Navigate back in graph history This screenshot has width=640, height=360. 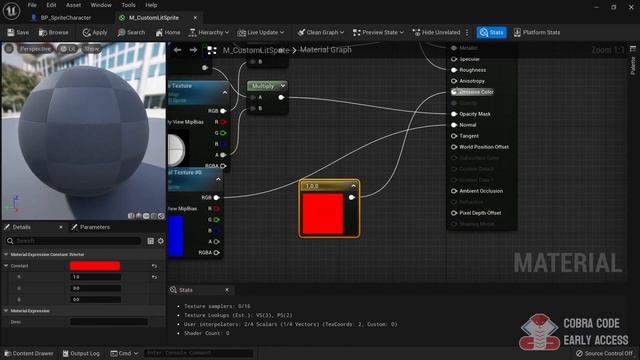(177, 50)
